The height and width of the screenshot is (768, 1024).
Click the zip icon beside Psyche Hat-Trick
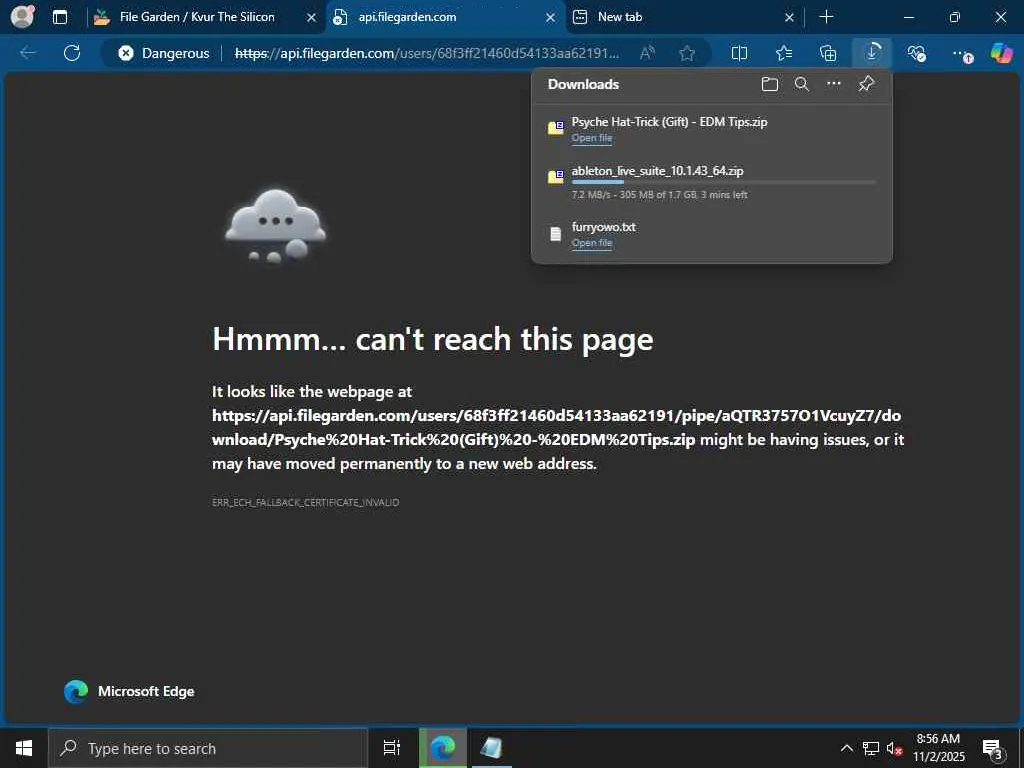tap(556, 127)
